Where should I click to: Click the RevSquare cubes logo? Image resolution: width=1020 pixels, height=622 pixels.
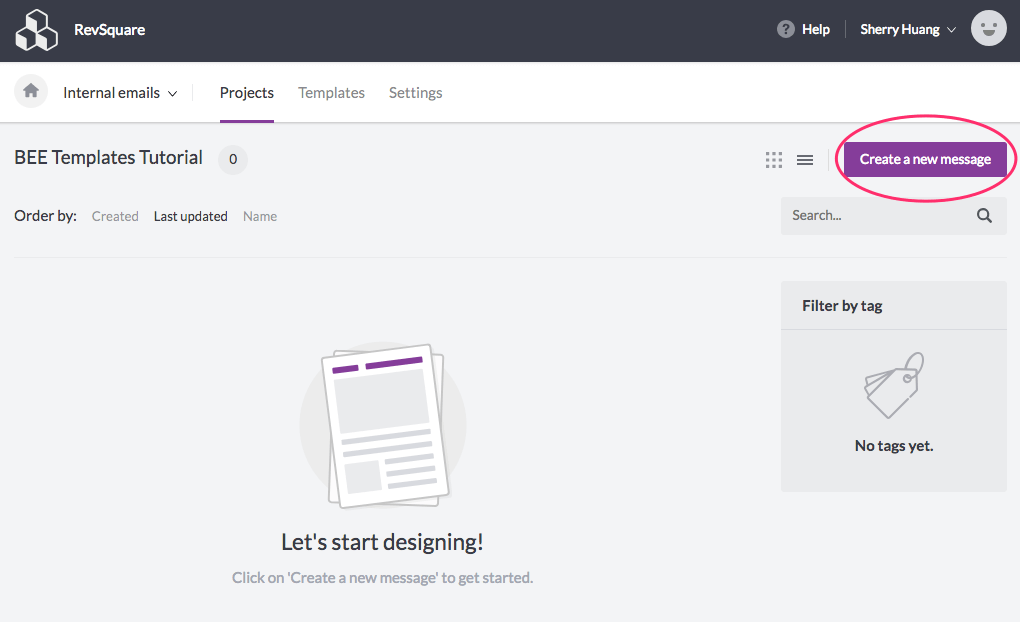click(x=36, y=30)
